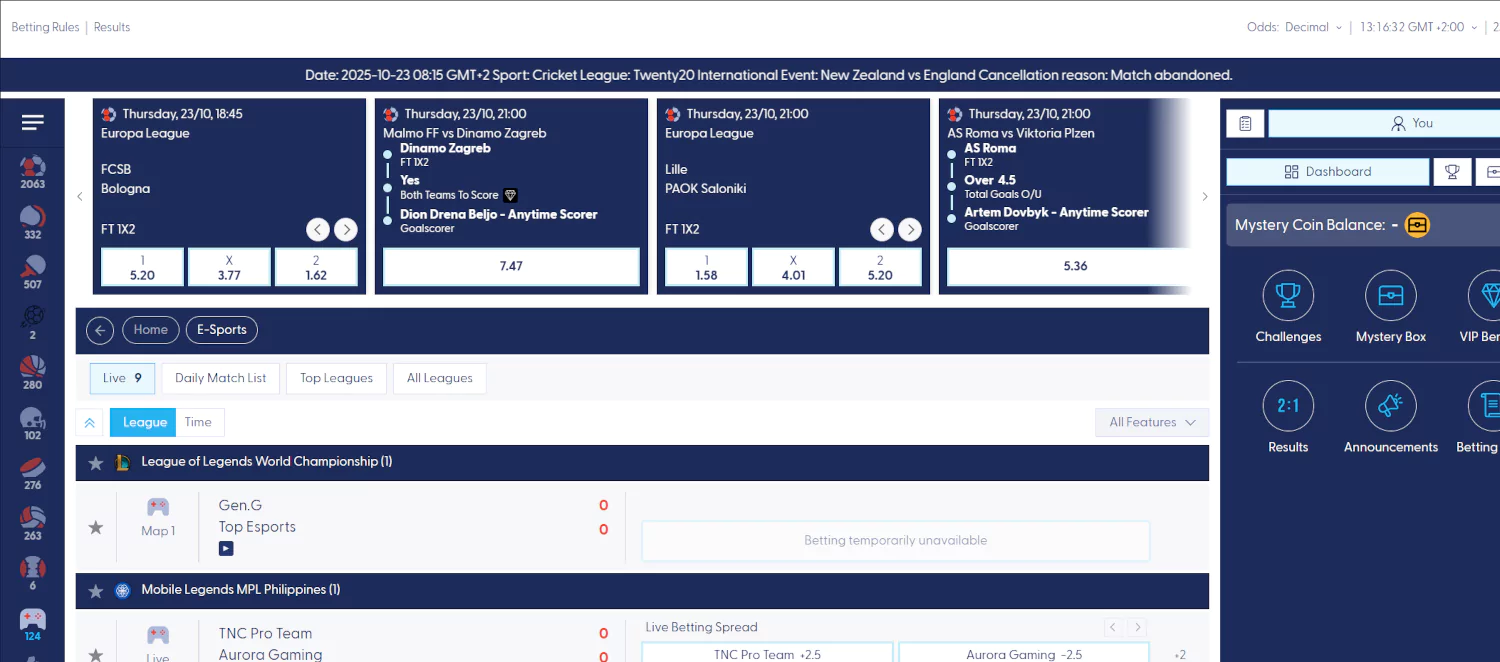
Task: Sort matches by Time
Action: tap(199, 423)
